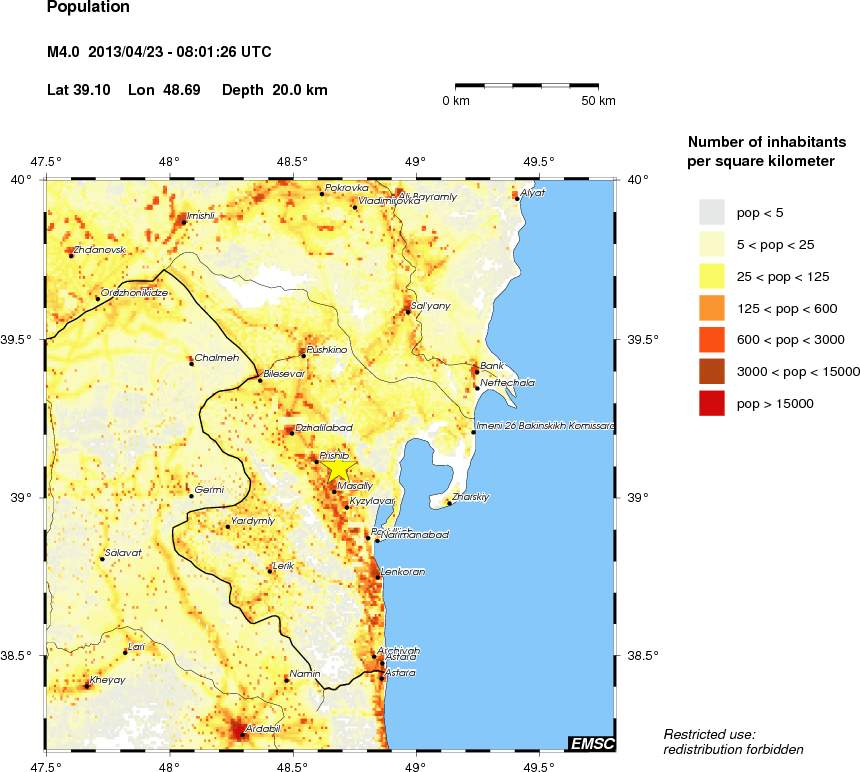Viewport: 860px width, 772px height.
Task: Select the Kheyav city marker
Action: pos(87,686)
